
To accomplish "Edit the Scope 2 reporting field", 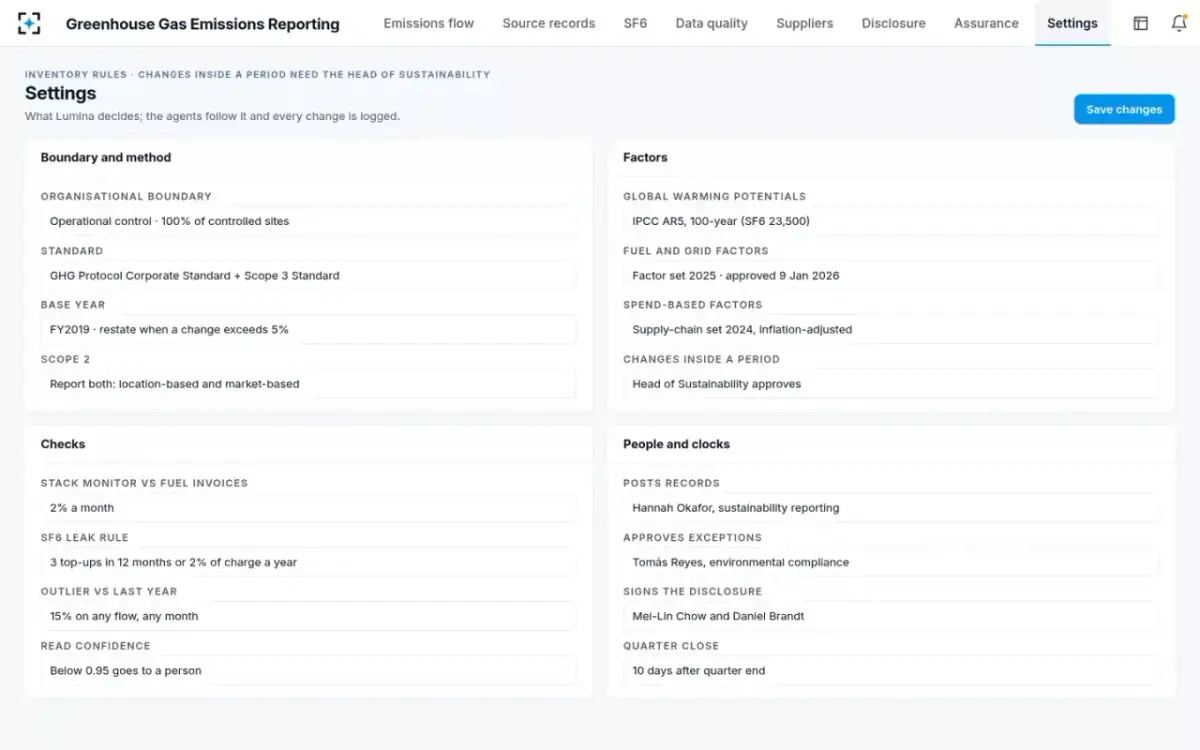I will (308, 384).
